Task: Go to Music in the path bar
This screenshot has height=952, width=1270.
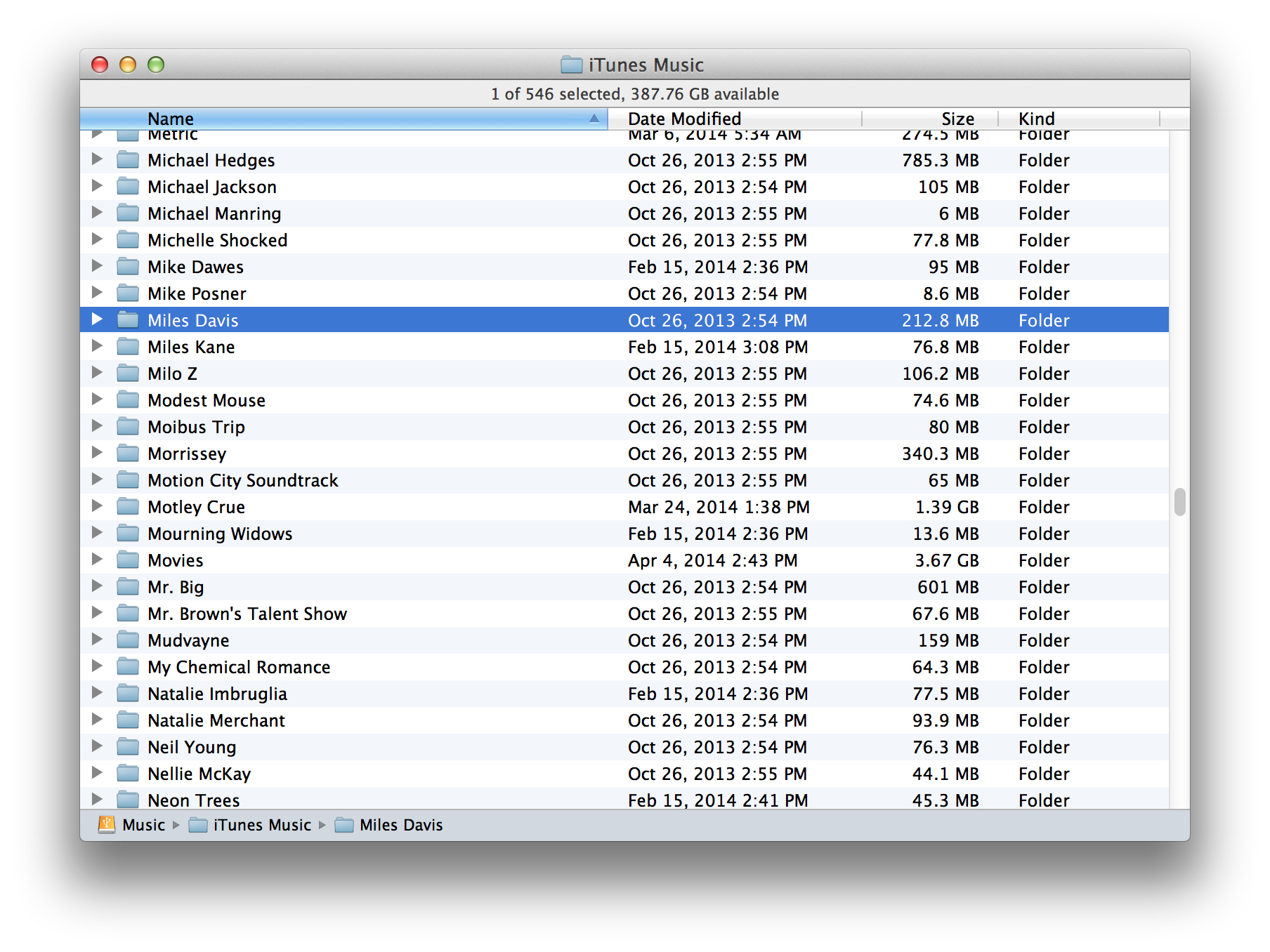Action: tap(143, 825)
